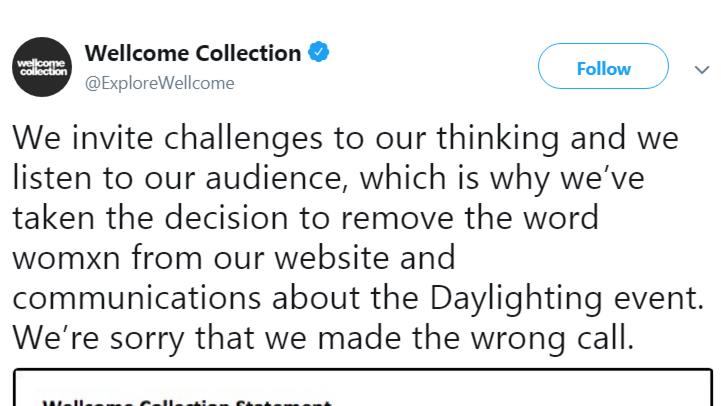Click the word "womxn" in the tweet
This screenshot has width=721, height=406.
[x=70, y=258]
